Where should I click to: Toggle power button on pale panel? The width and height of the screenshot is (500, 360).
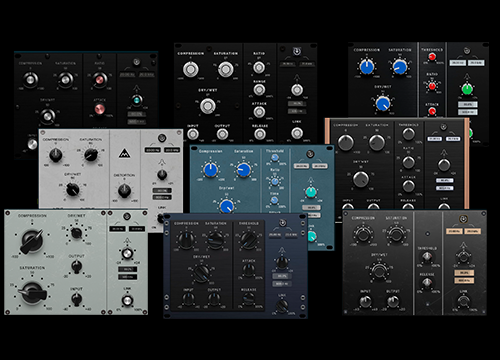coord(127,217)
